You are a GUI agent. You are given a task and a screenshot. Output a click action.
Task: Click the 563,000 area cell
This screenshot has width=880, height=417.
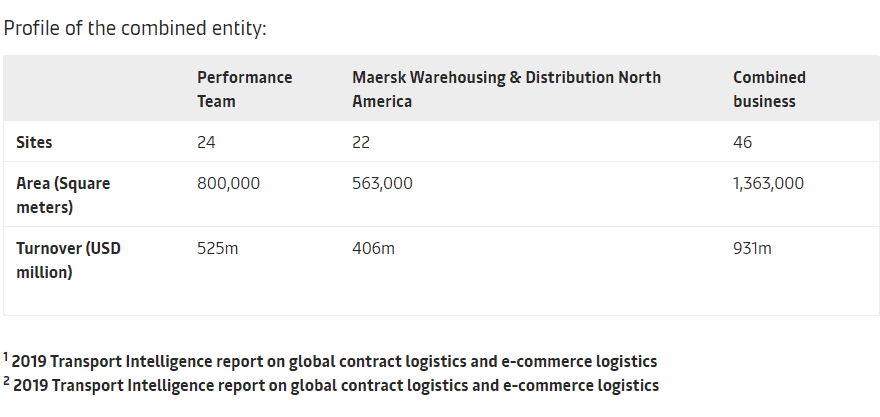coord(382,184)
